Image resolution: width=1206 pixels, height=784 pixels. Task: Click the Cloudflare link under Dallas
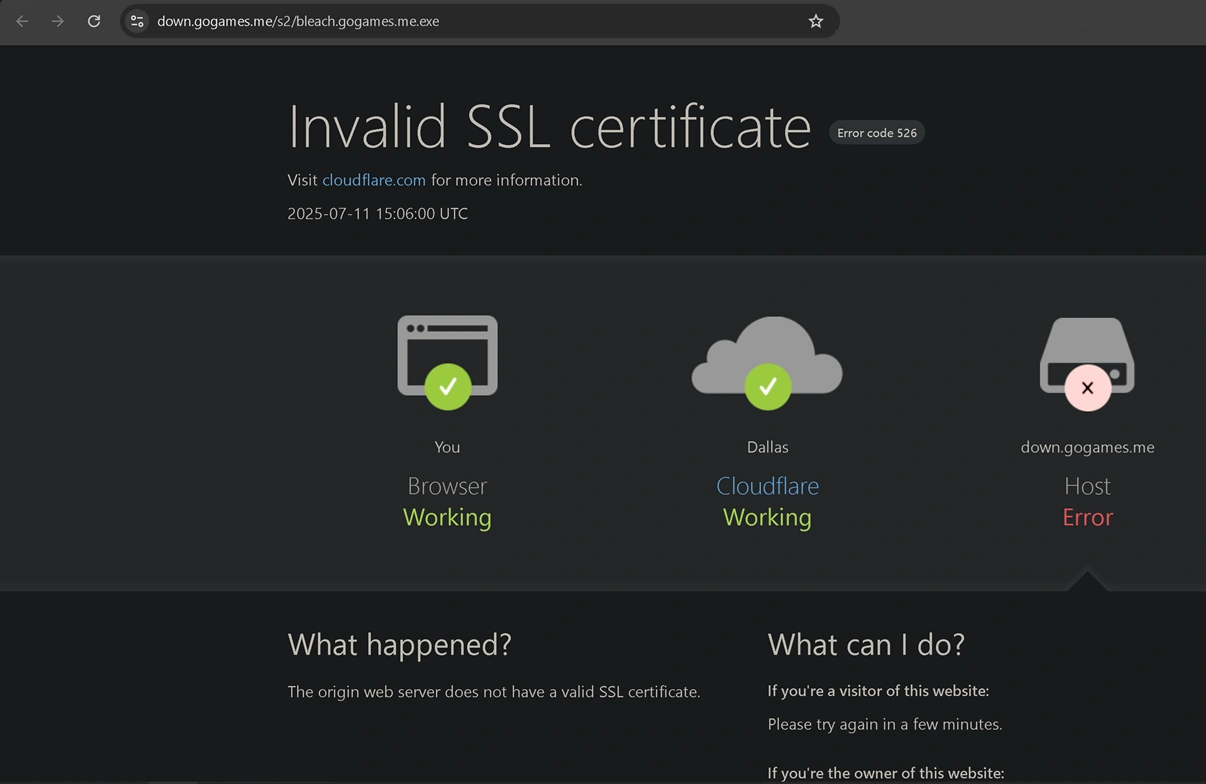pyautogui.click(x=767, y=486)
